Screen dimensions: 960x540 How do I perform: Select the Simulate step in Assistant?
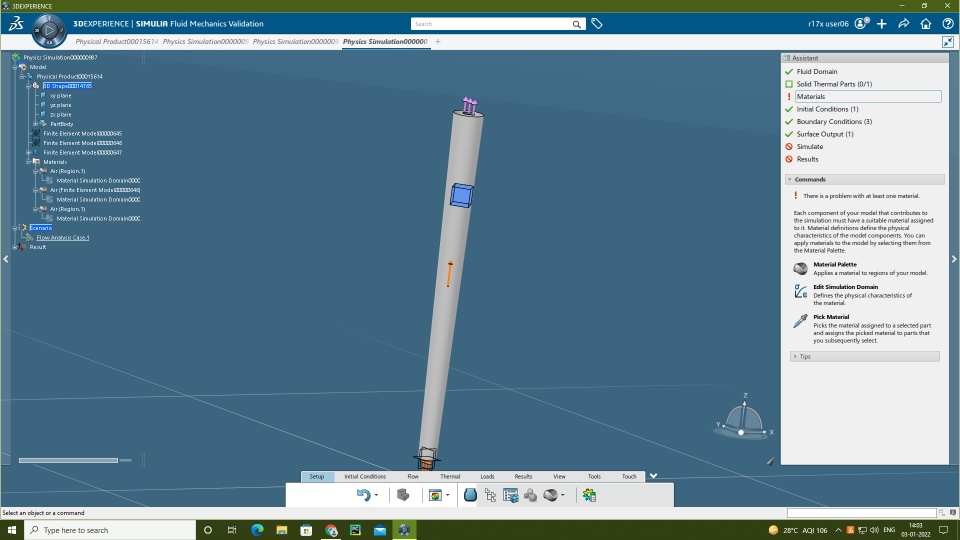tap(809, 146)
